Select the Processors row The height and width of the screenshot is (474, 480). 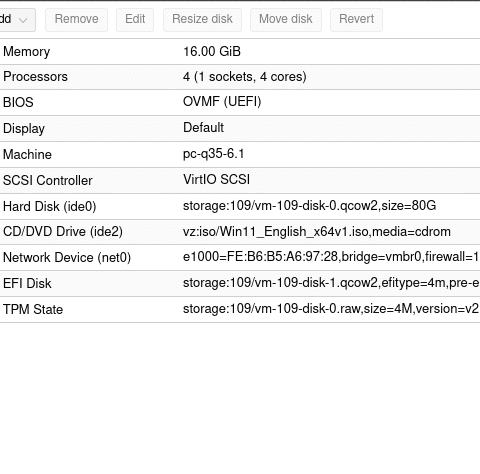click(240, 77)
